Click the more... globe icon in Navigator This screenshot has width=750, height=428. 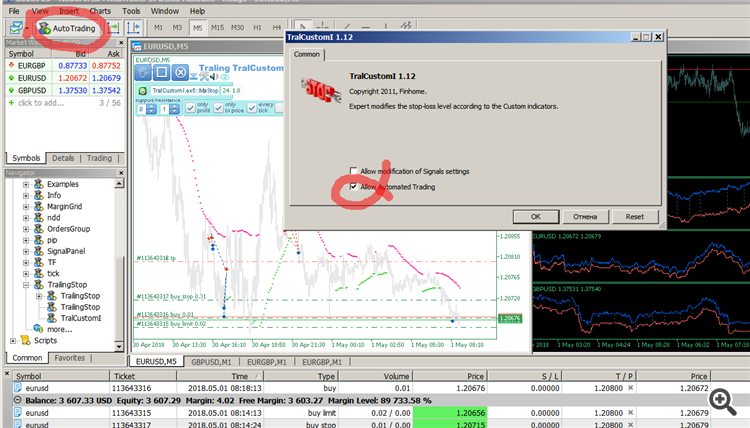[x=39, y=329]
